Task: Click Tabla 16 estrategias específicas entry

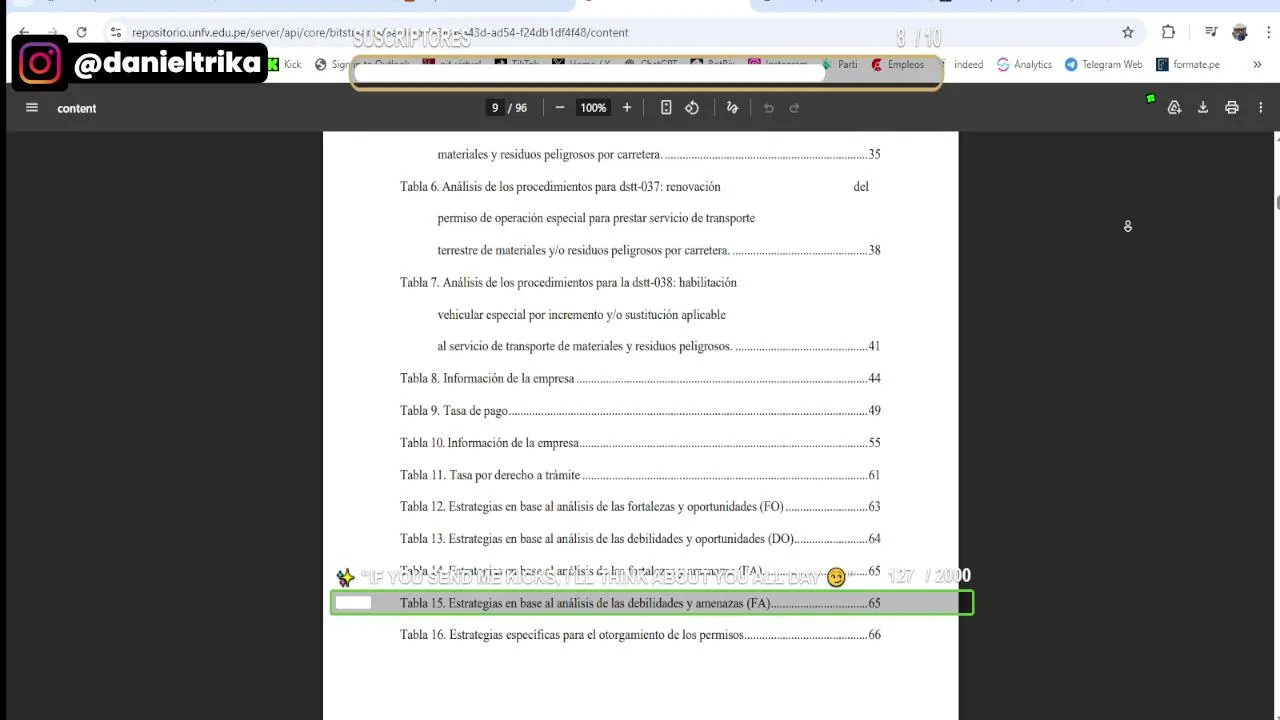Action: point(640,634)
